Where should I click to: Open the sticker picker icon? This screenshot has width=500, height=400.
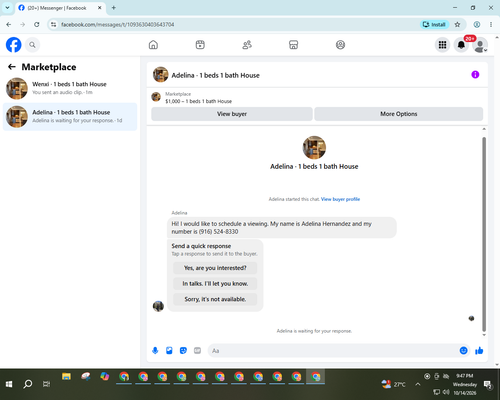coord(183,351)
